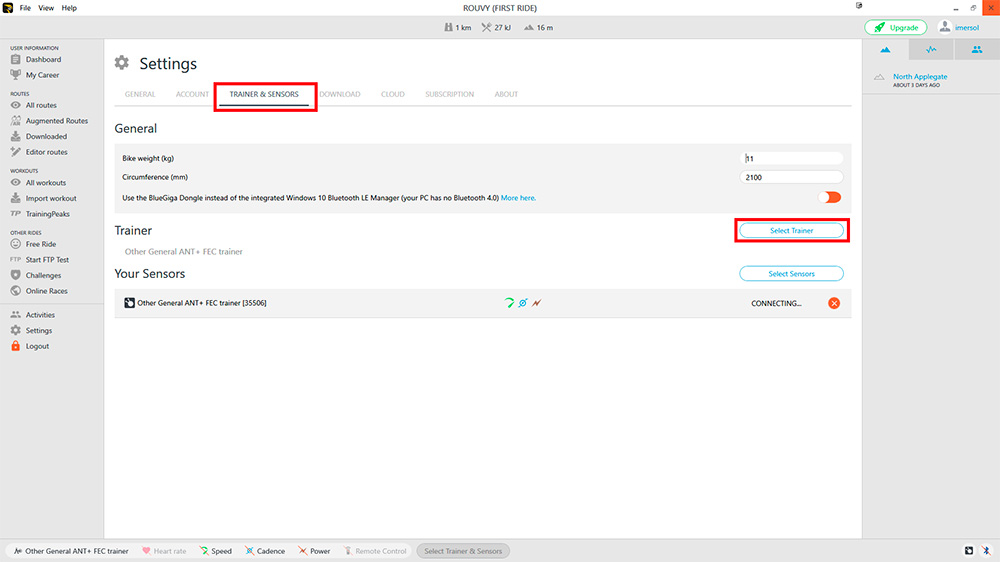Click the green speed icon in sensor row
Viewport: 1000px width, 562px height.
coord(509,303)
